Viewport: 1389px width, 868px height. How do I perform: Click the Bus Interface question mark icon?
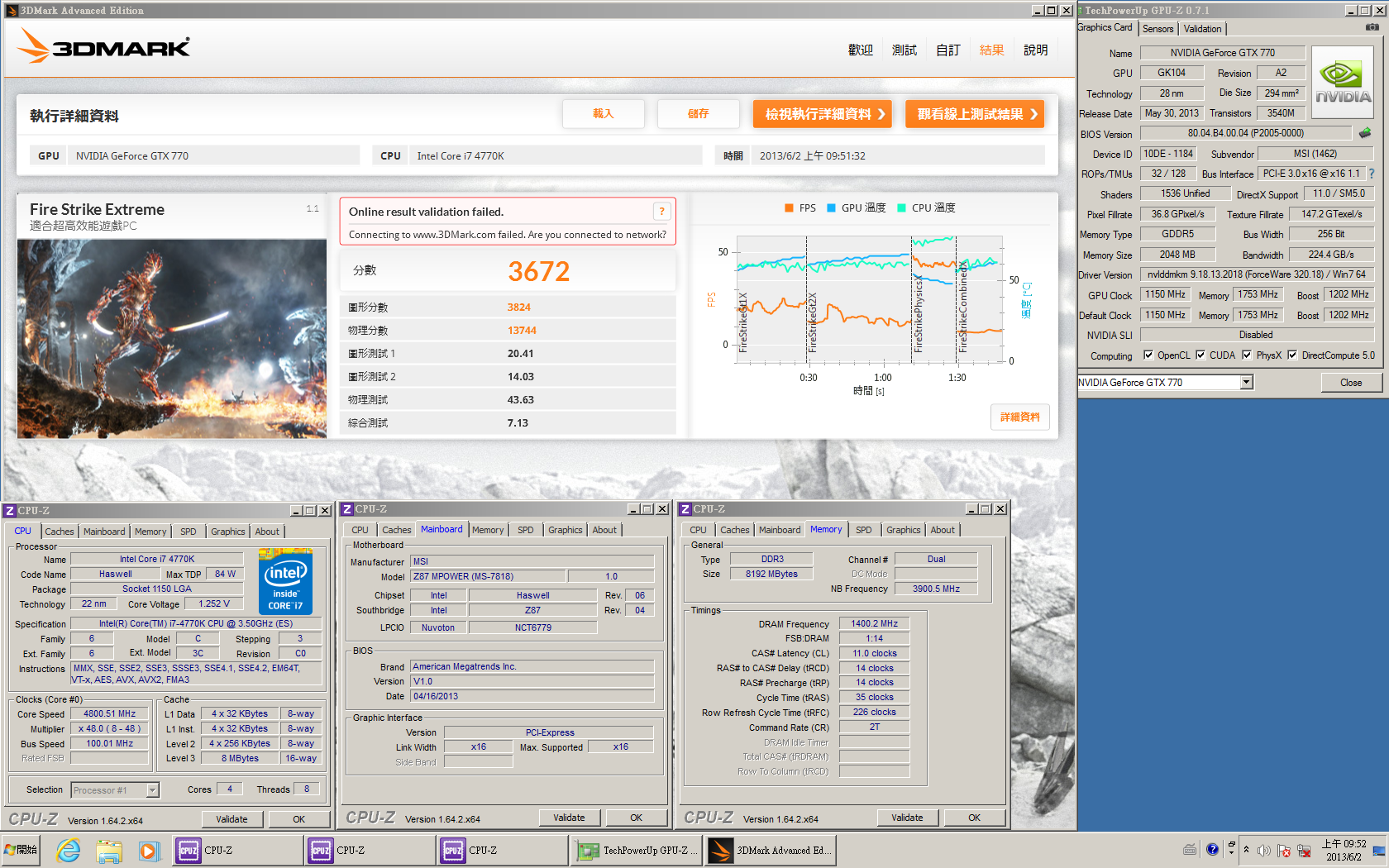[x=1372, y=174]
